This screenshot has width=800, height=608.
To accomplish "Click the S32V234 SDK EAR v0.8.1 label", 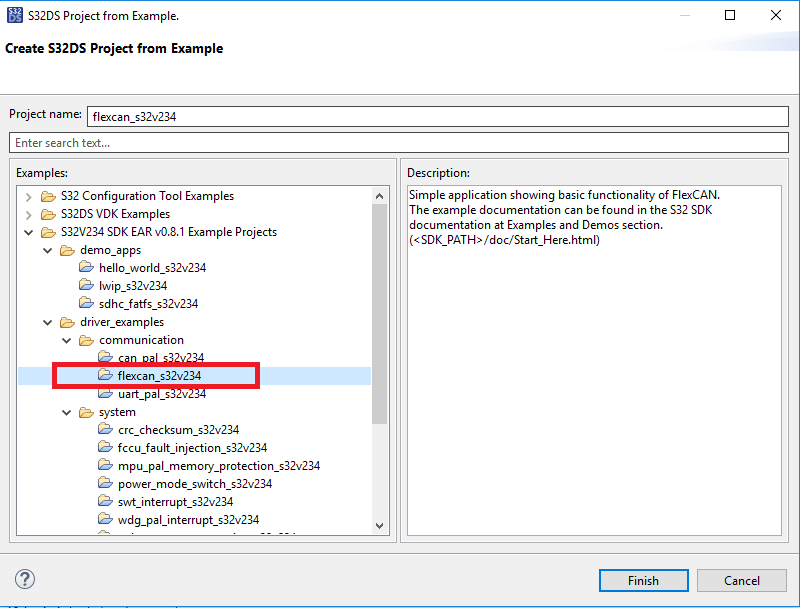I will [169, 232].
